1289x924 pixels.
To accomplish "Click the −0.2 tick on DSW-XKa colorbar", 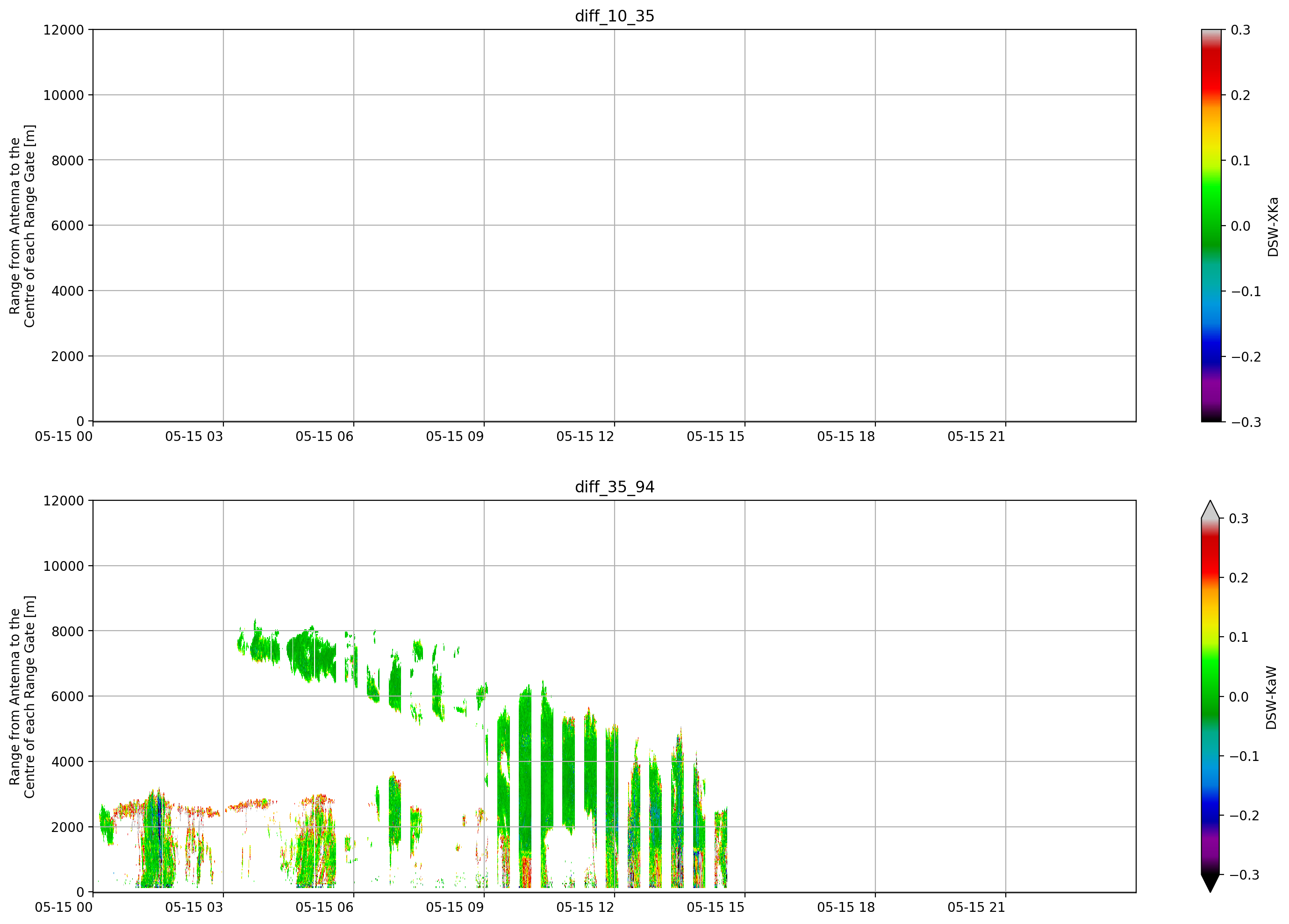I will pos(1246,356).
